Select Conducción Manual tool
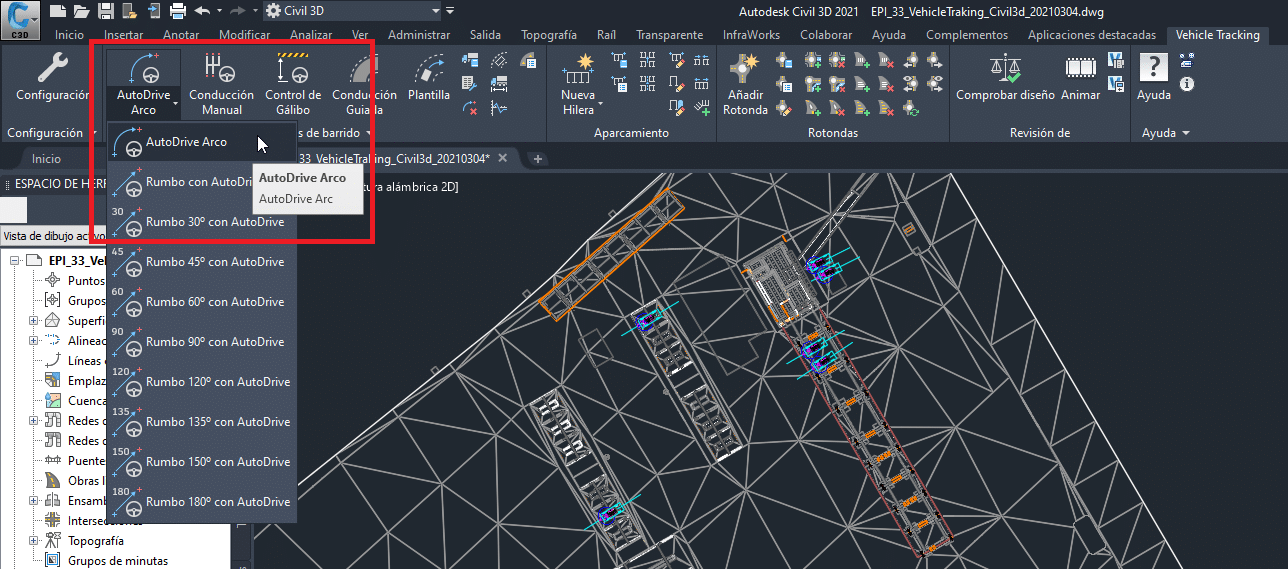The width and height of the screenshot is (1288, 569). [x=221, y=82]
